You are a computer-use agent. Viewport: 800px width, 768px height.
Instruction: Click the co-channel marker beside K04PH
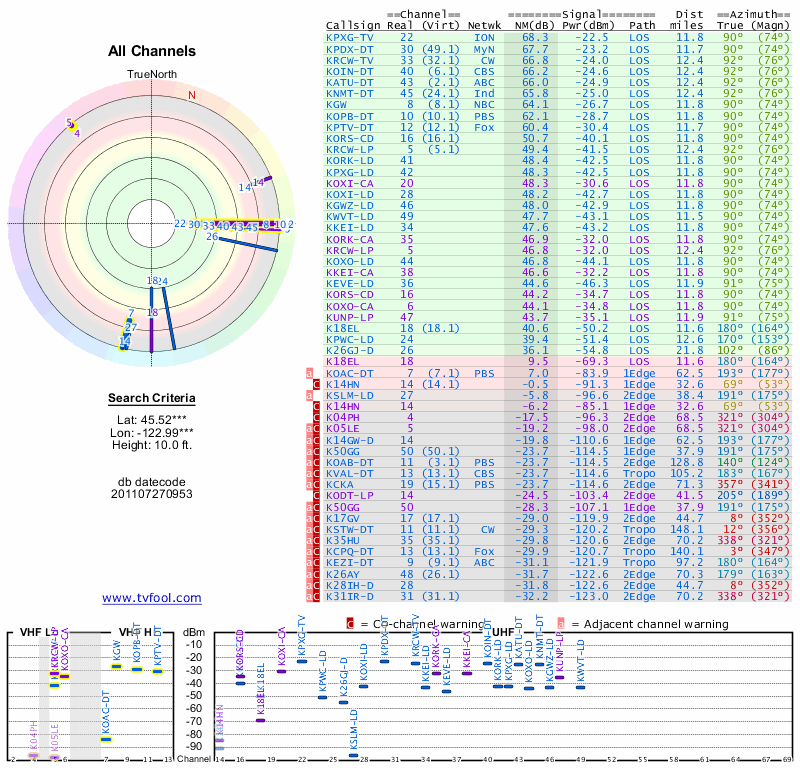pos(316,417)
